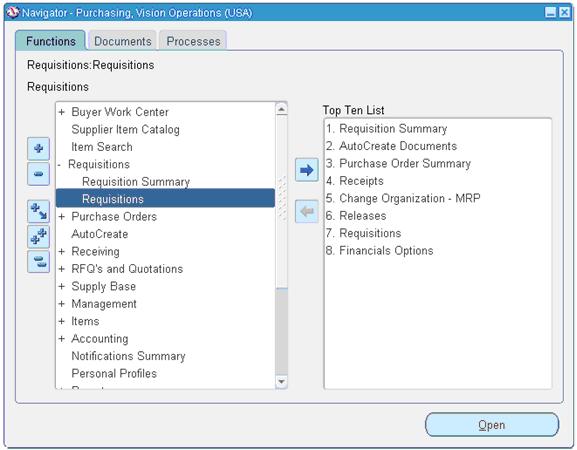This screenshot has height=450, width=577.
Task: Select Notifications Summary in the tree
Action: 128,356
